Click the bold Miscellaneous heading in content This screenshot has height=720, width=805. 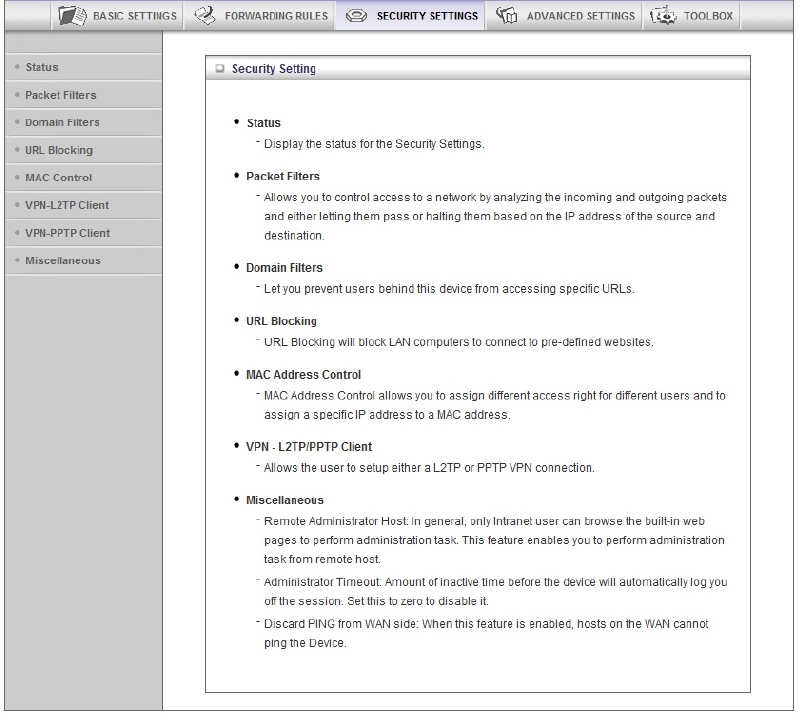(x=285, y=500)
